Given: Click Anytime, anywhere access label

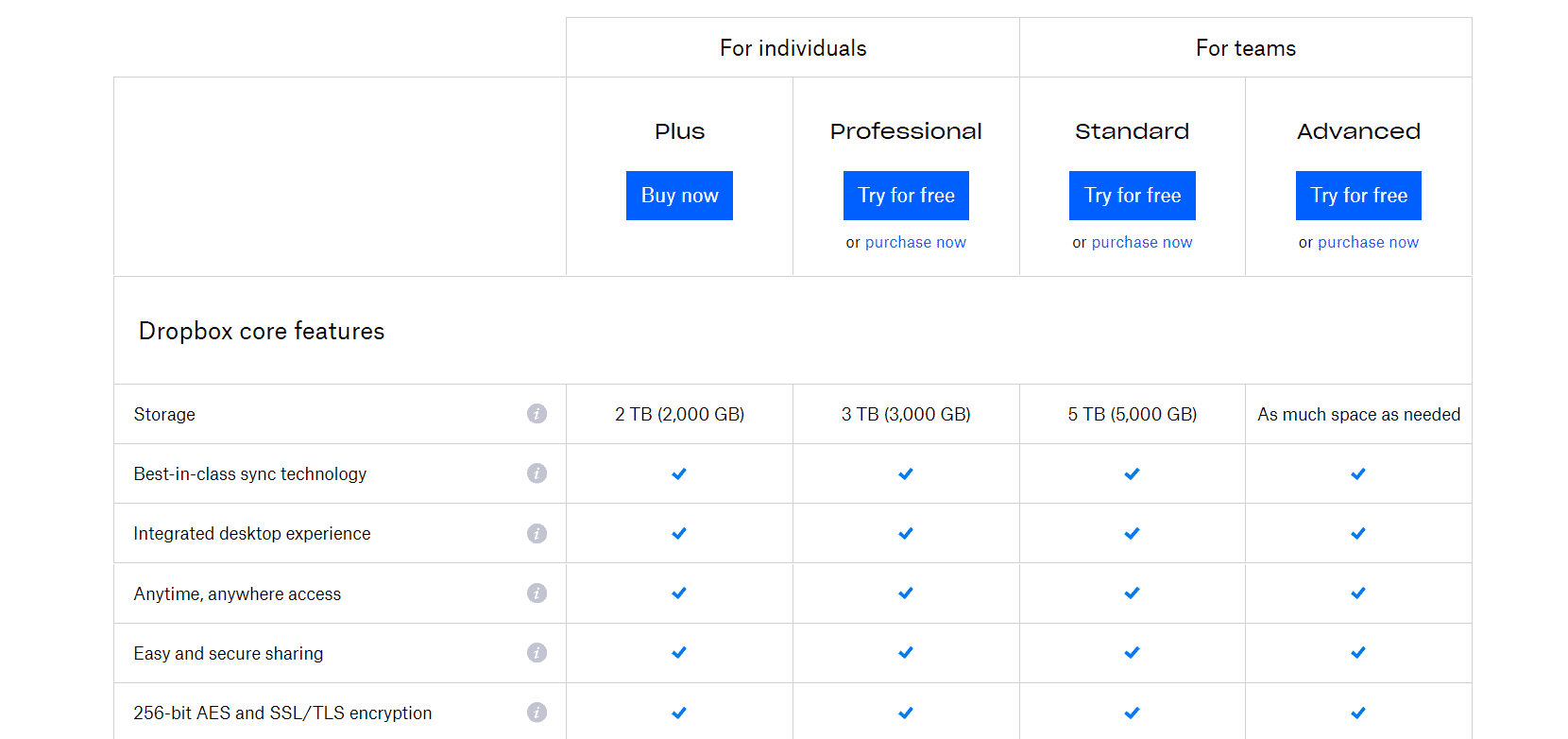Looking at the screenshot, I should [237, 593].
